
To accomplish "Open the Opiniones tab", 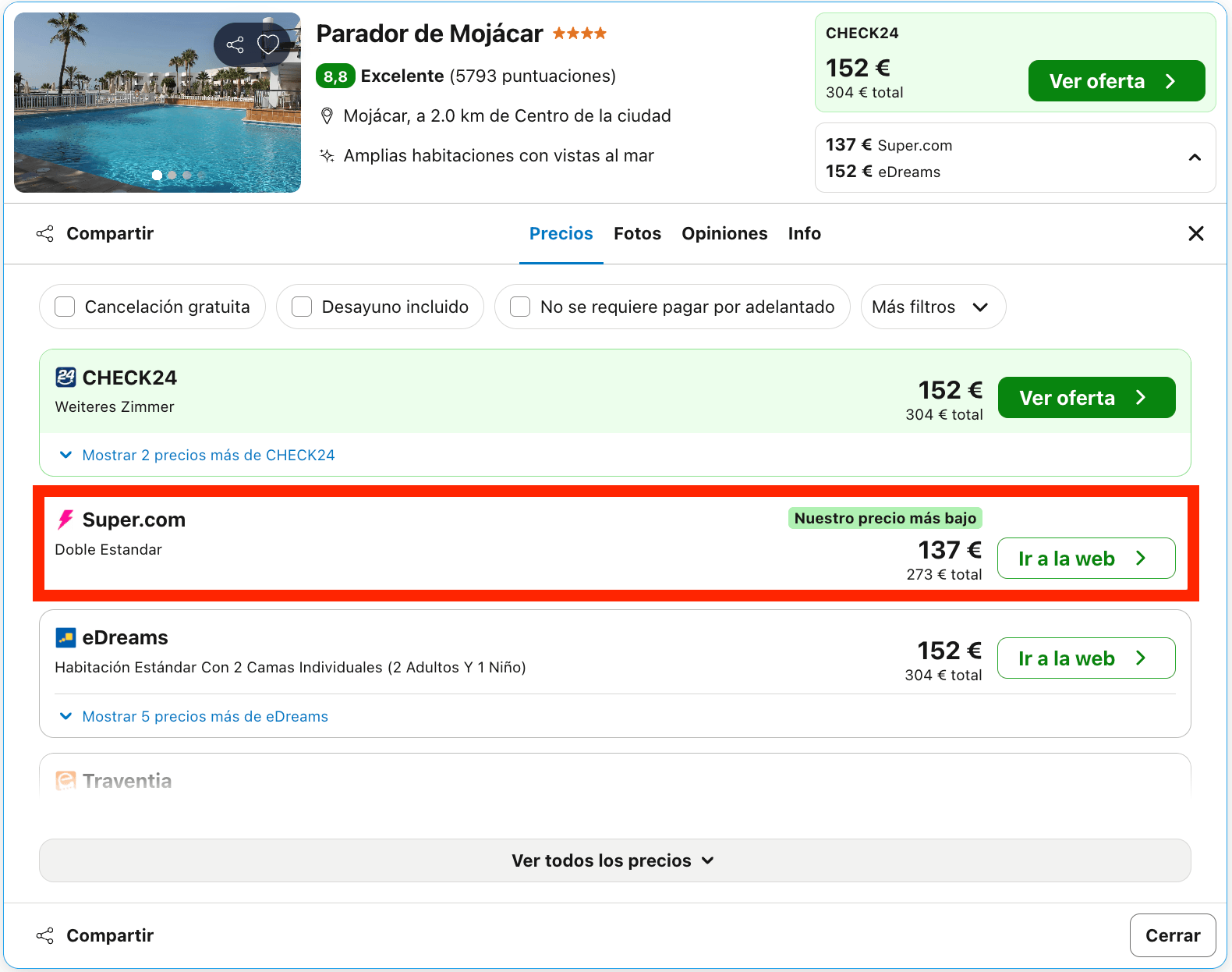I will coord(724,233).
